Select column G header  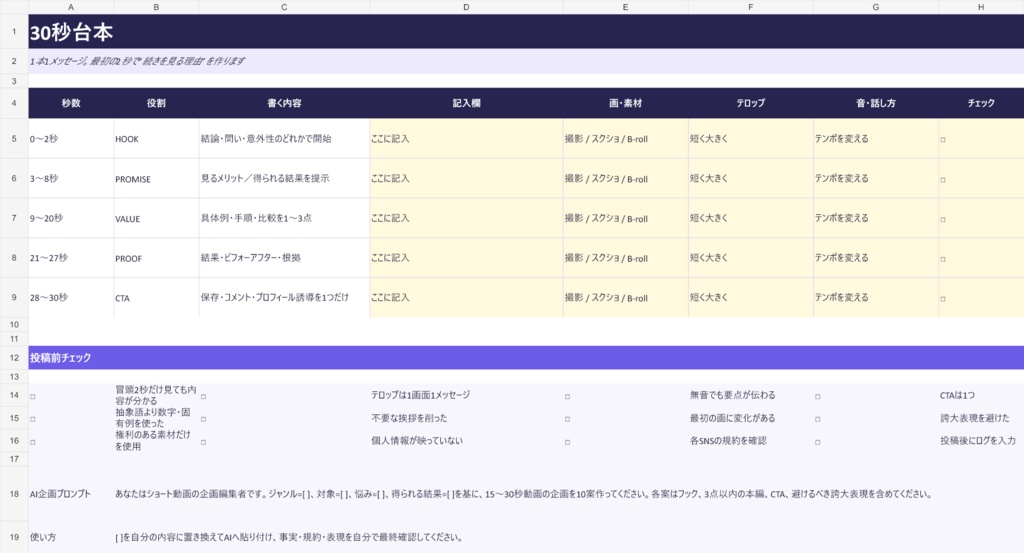pos(876,7)
